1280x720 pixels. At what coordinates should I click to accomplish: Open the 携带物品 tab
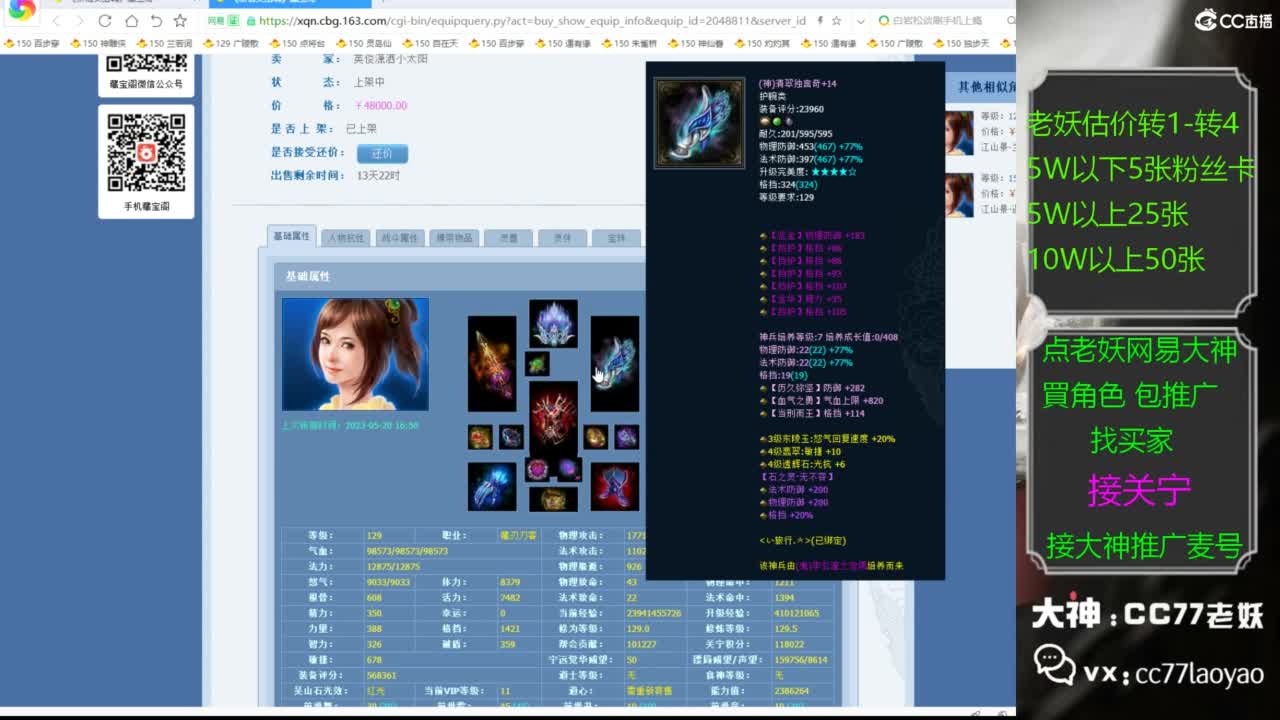(x=454, y=238)
